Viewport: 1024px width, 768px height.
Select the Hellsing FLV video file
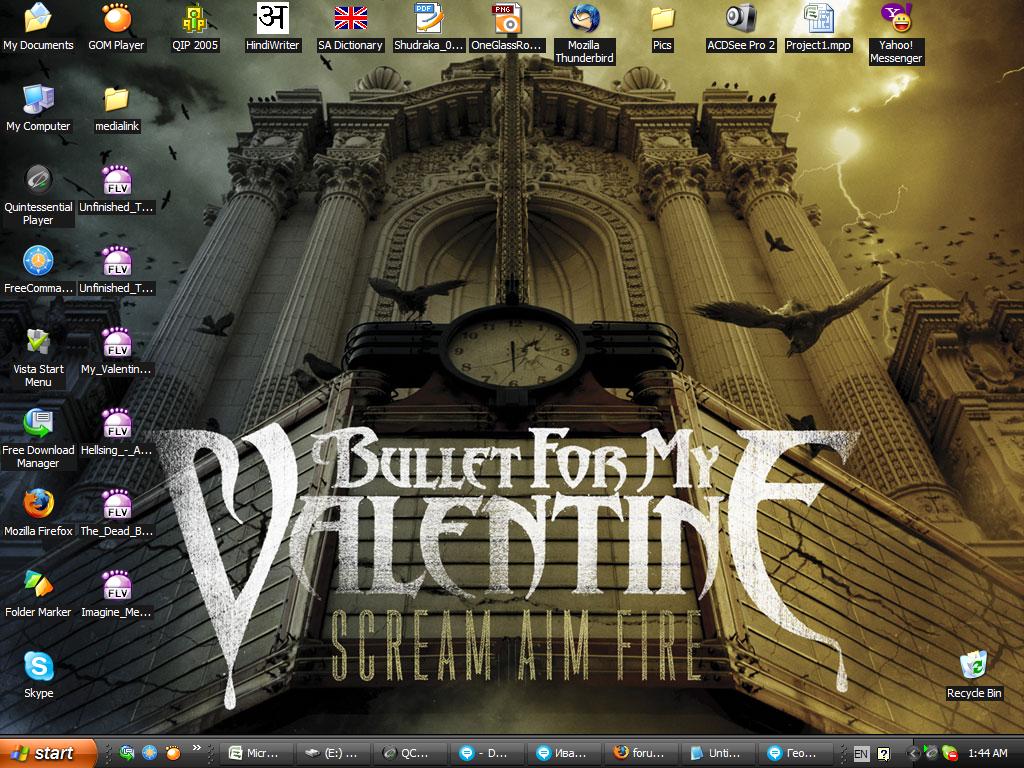117,424
